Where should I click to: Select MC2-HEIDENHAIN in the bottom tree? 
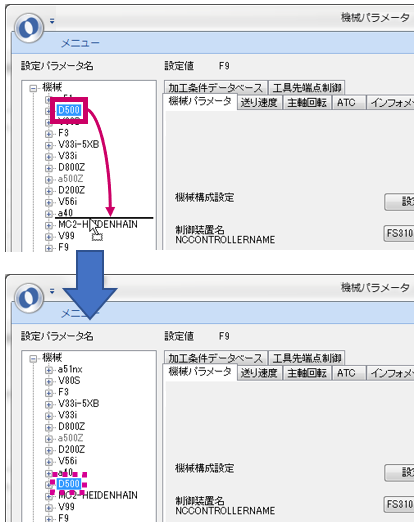point(98,495)
